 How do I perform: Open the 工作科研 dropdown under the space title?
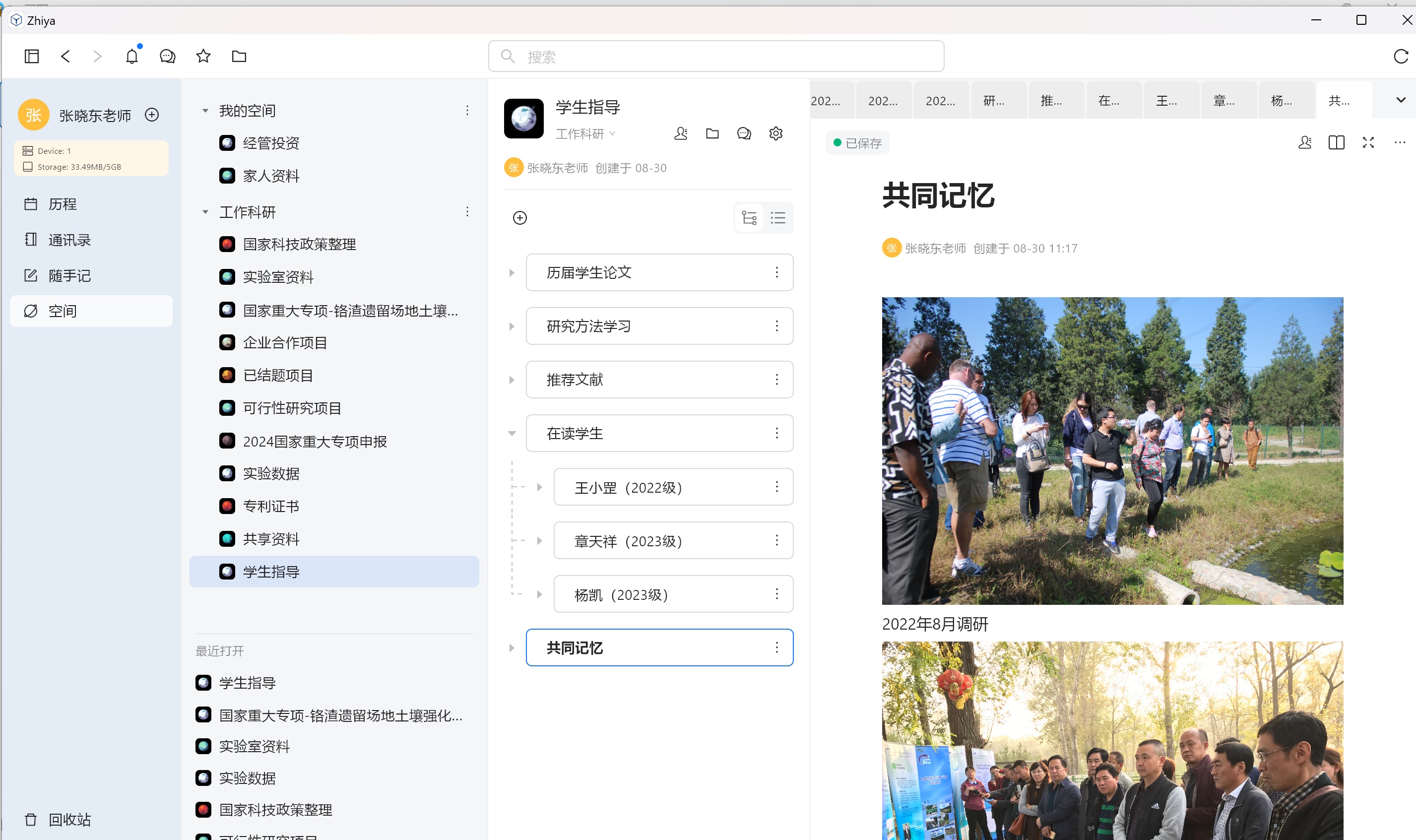point(585,134)
